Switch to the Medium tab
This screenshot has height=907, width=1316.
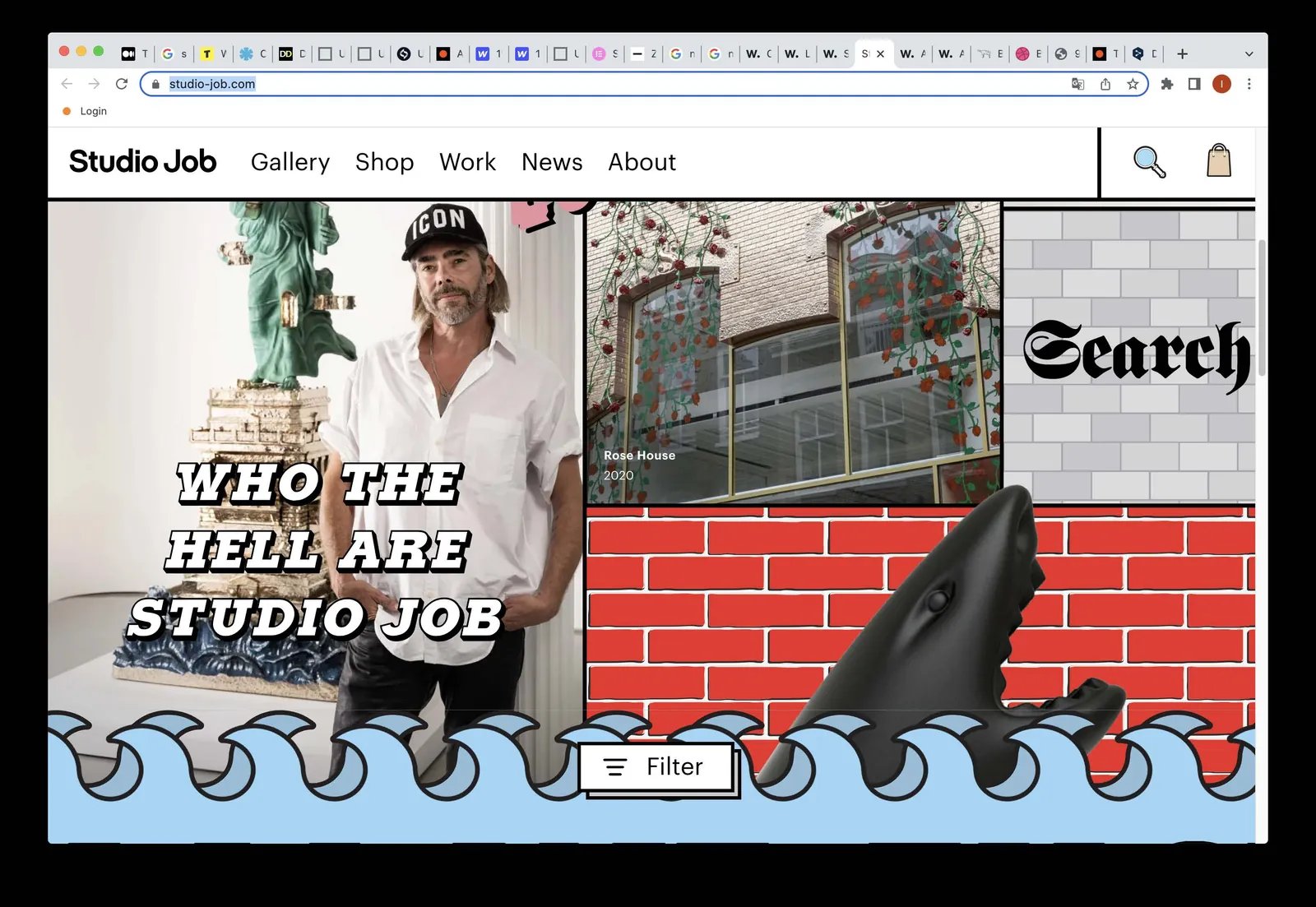coord(134,53)
